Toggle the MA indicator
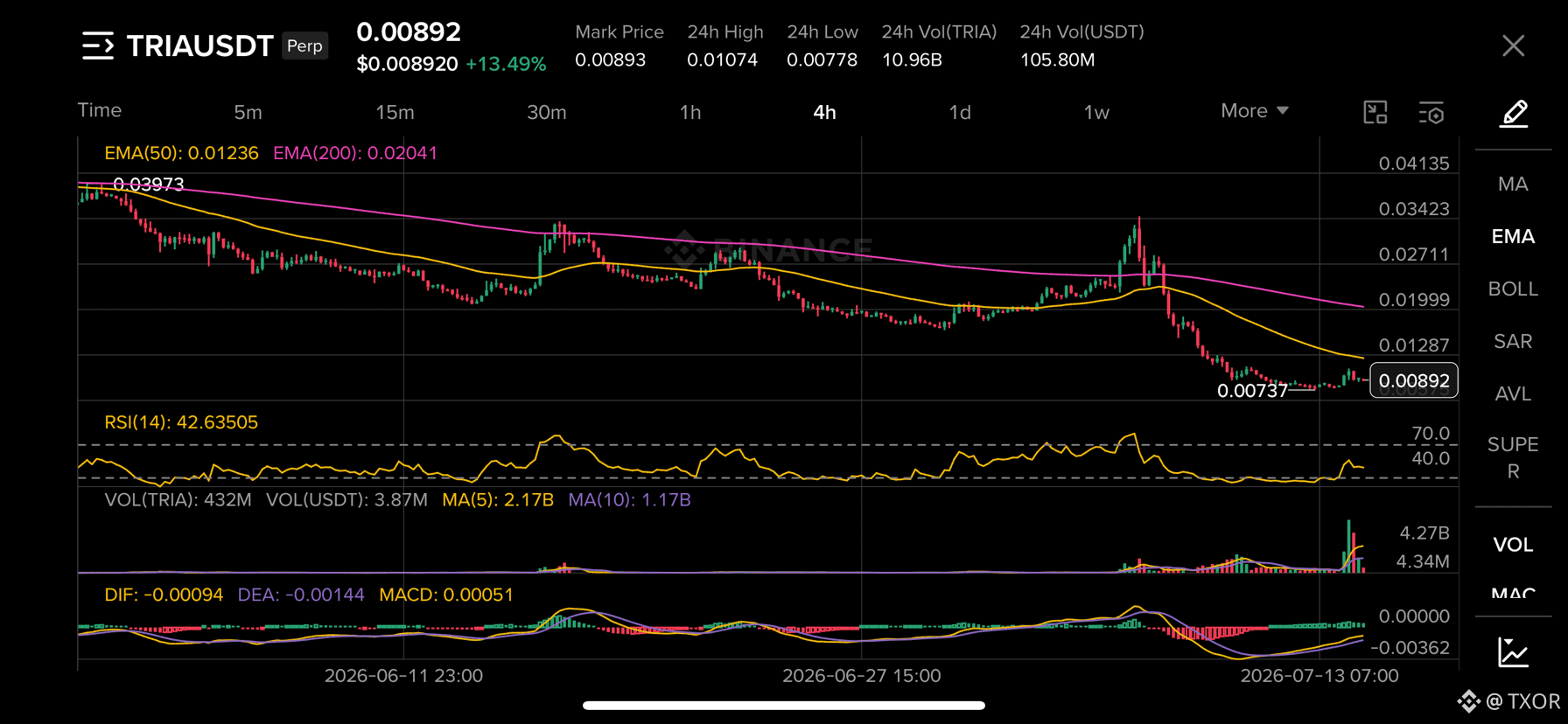Image resolution: width=1568 pixels, height=724 pixels. (x=1513, y=184)
